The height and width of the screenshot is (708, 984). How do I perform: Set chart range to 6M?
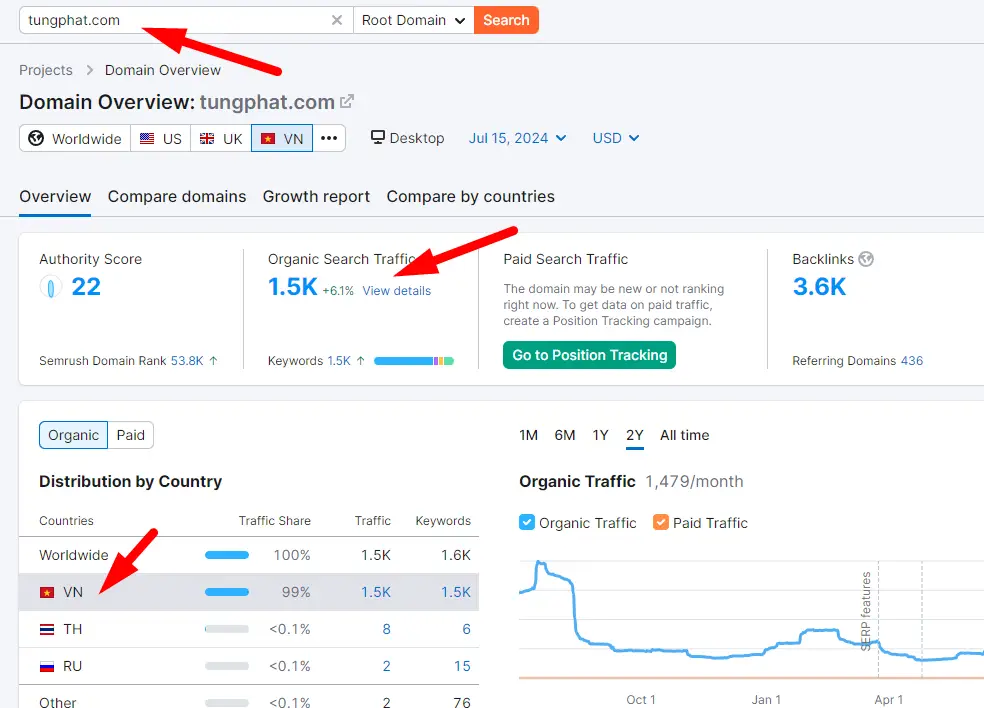click(x=565, y=435)
